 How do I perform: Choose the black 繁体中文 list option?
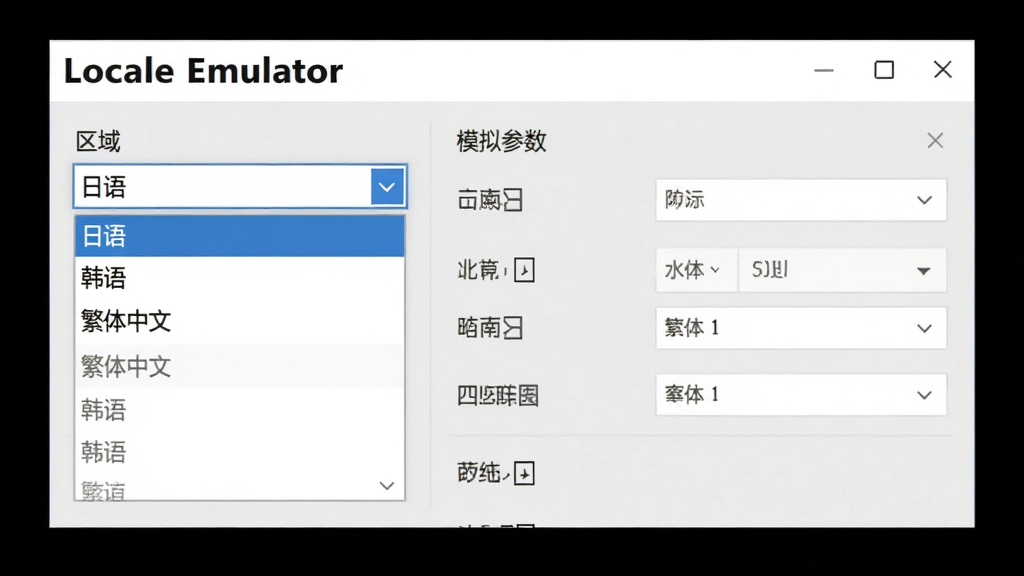point(240,321)
